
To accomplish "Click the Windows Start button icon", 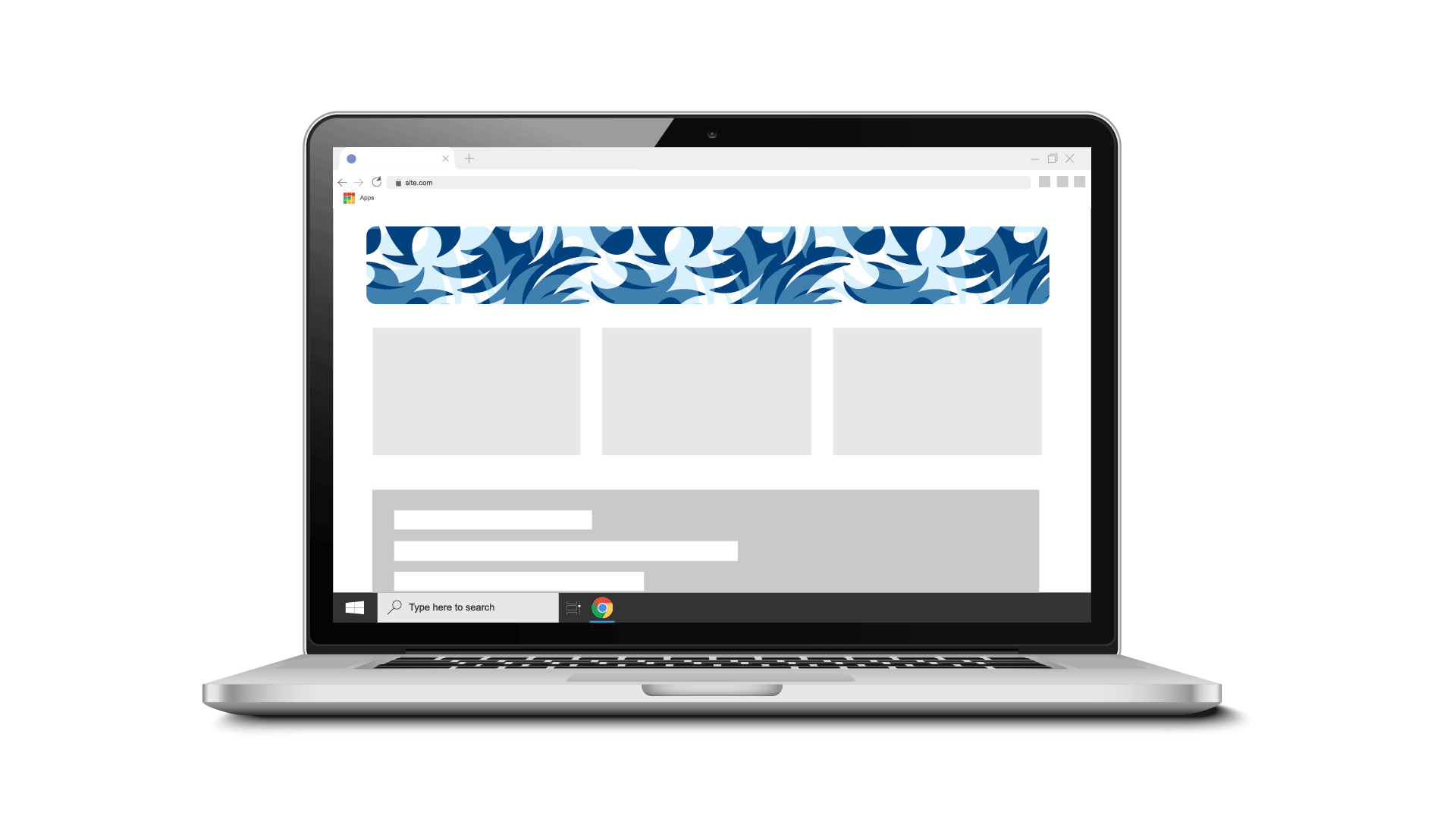I will (355, 607).
